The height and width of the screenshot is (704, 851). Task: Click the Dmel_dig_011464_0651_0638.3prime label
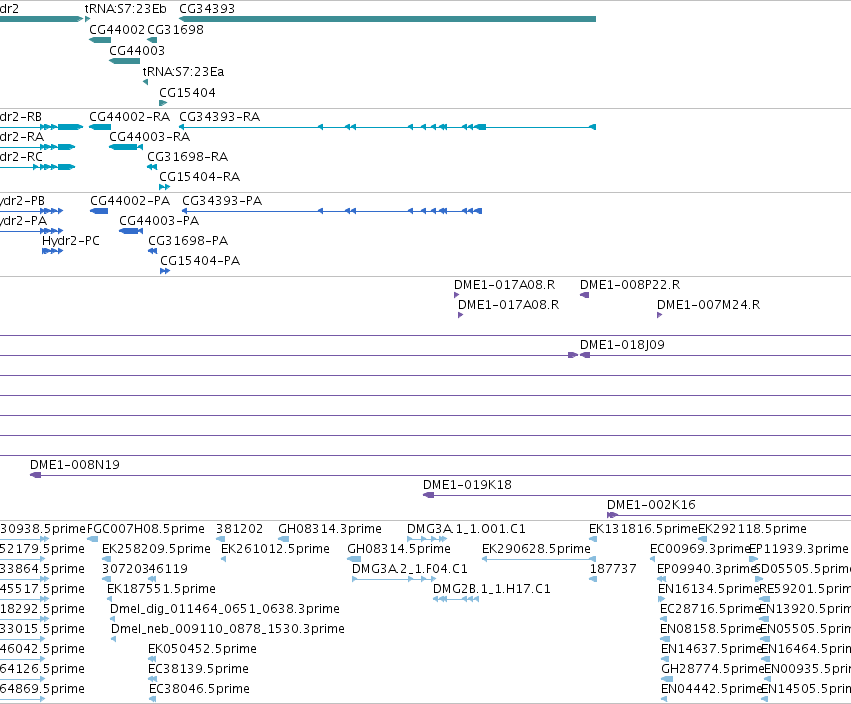coord(225,610)
